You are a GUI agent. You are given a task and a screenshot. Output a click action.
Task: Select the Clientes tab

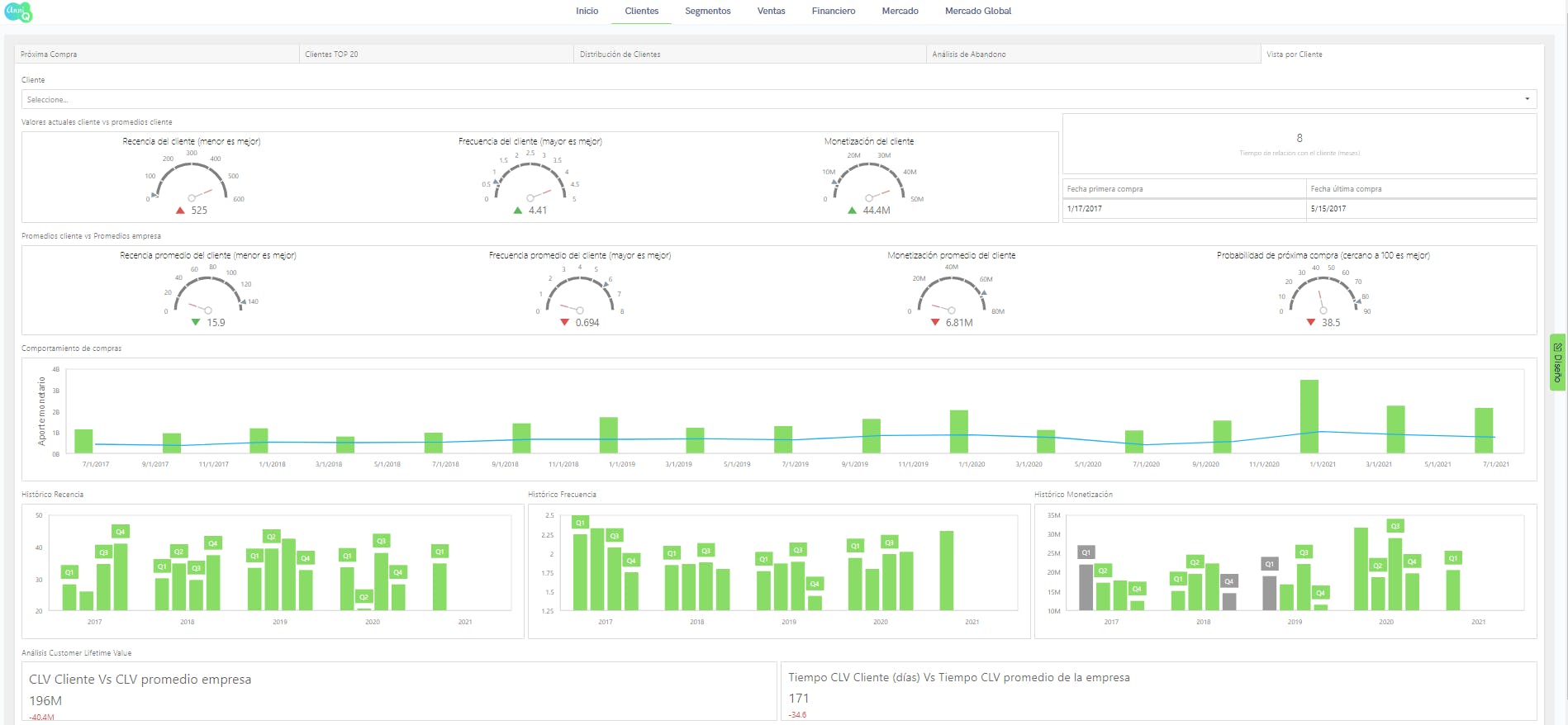click(642, 12)
